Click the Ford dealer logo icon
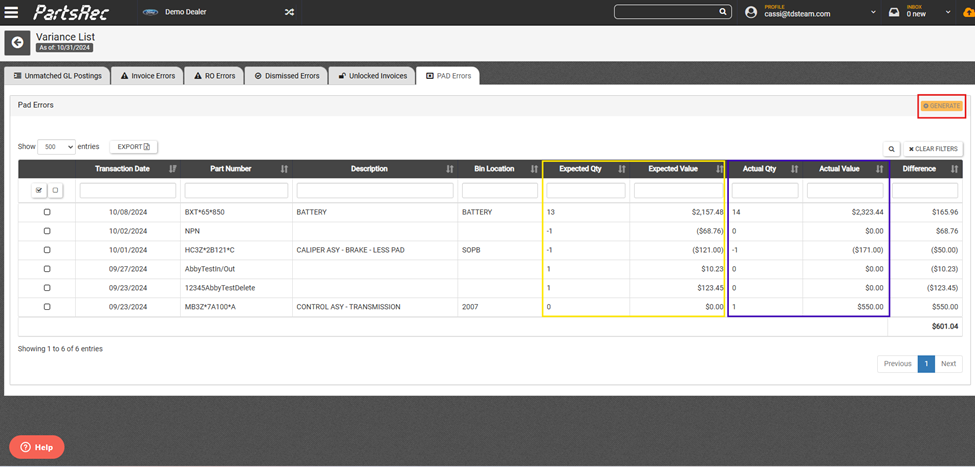The height and width of the screenshot is (467, 975). 150,12
